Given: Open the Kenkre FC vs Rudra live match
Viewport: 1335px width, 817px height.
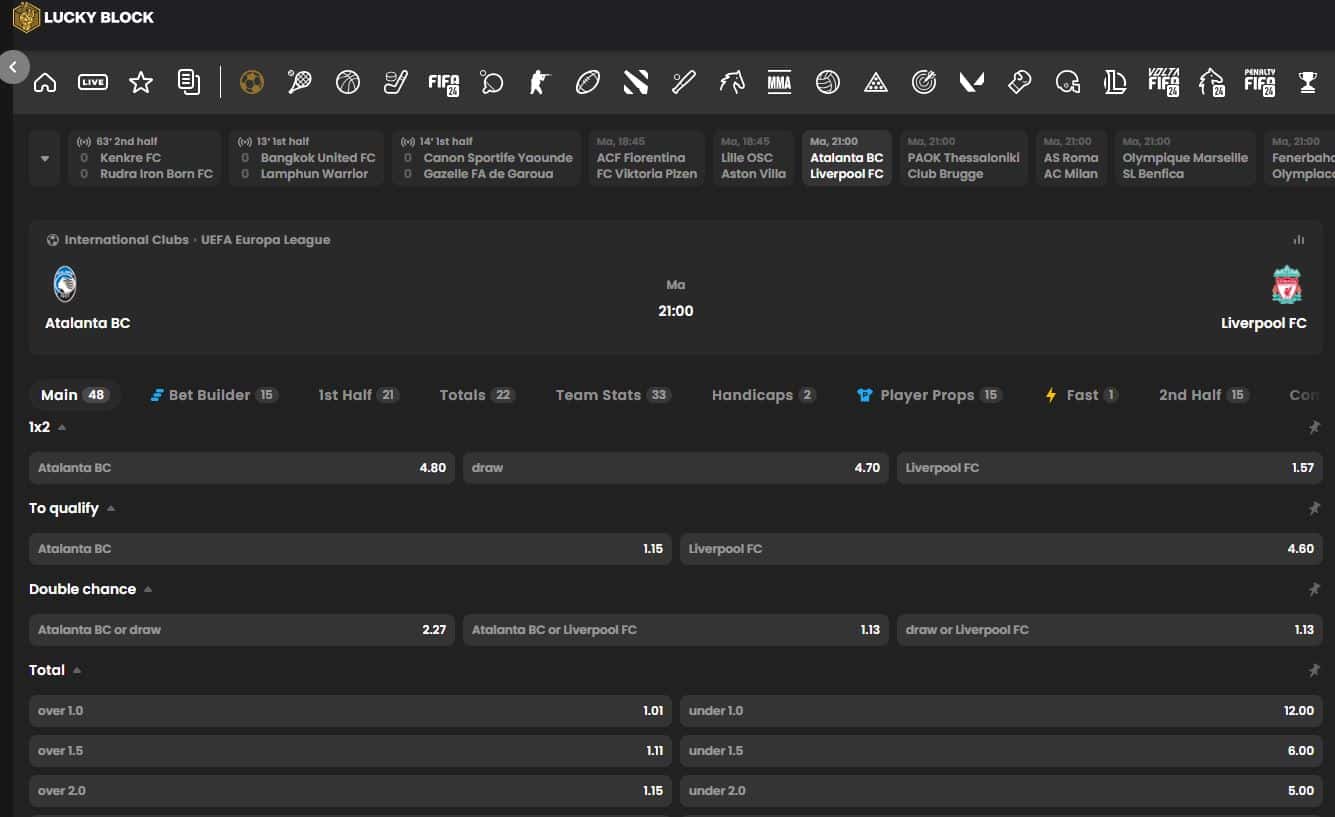Looking at the screenshot, I should [144, 158].
